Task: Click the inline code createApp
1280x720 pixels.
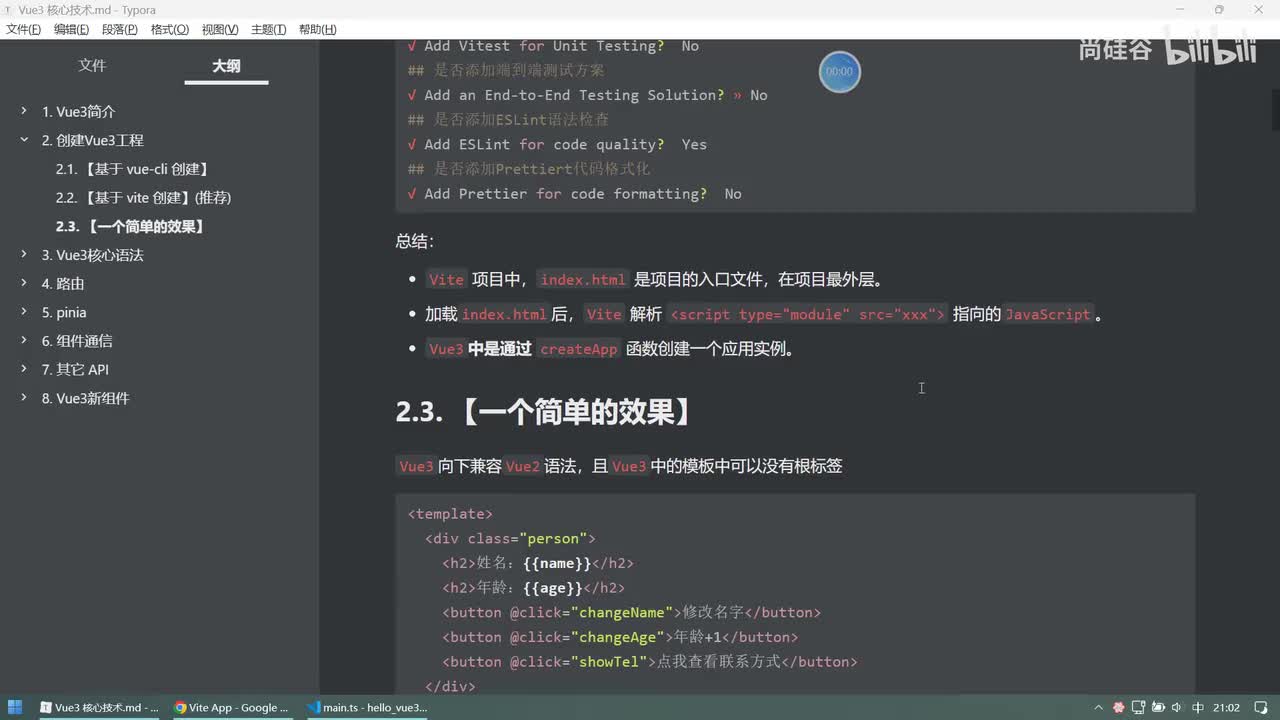Action: tap(578, 349)
